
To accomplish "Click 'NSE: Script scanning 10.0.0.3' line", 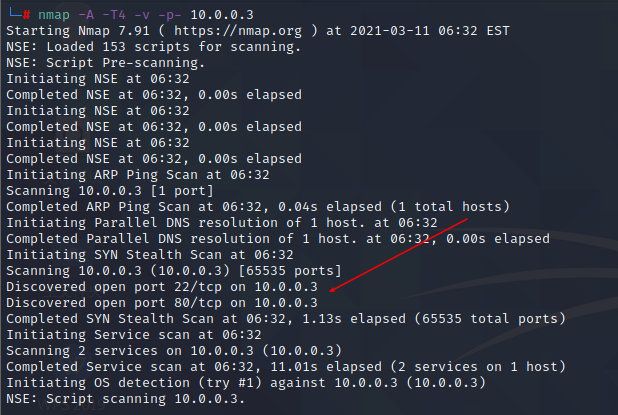I will (x=126, y=399).
